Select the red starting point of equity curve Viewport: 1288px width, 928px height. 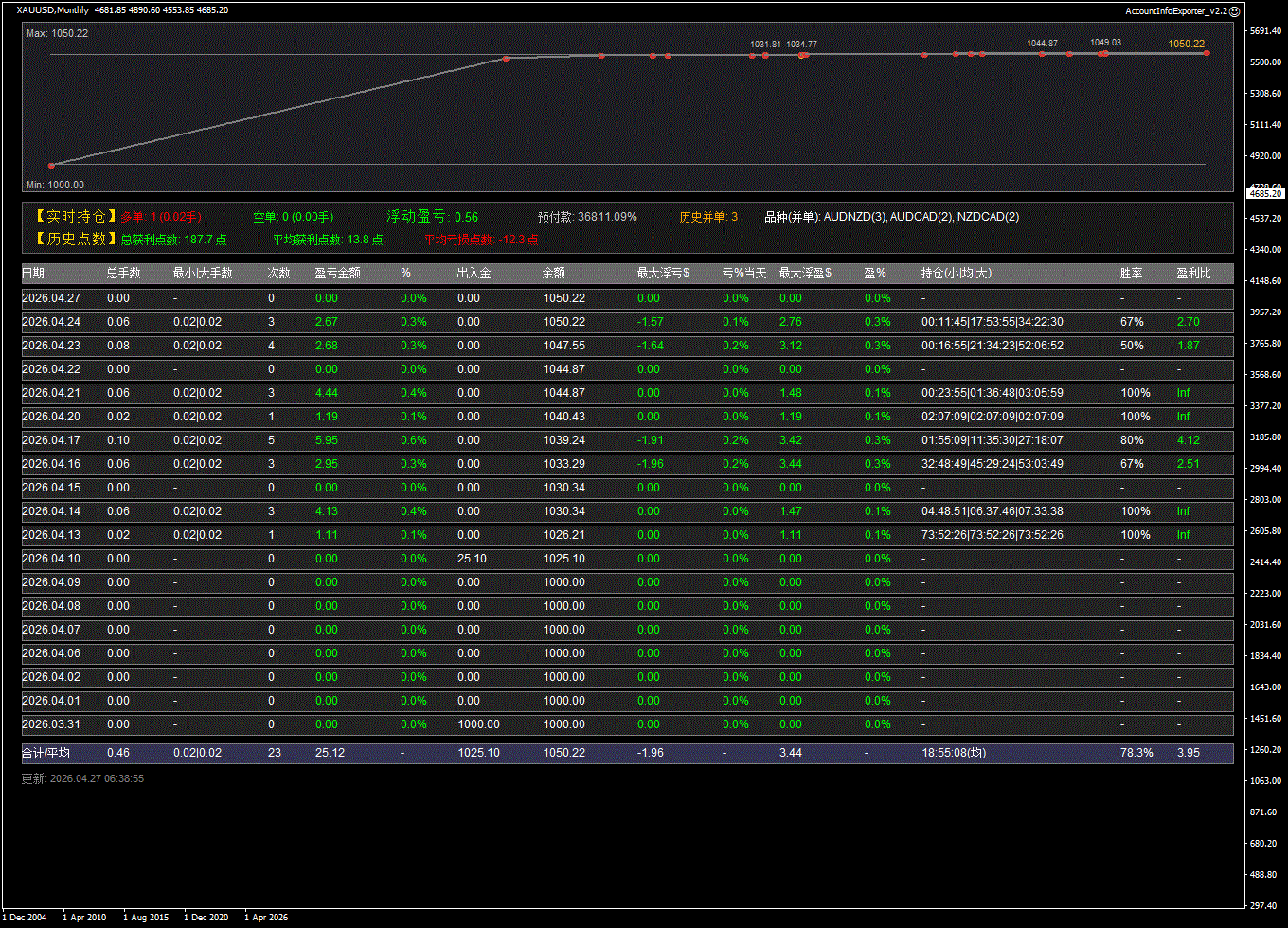[51, 165]
